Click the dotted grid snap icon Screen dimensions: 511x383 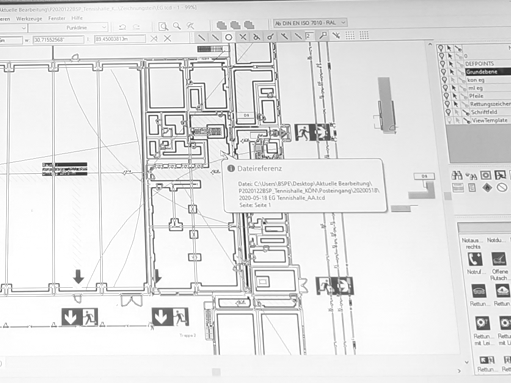(x=350, y=35)
